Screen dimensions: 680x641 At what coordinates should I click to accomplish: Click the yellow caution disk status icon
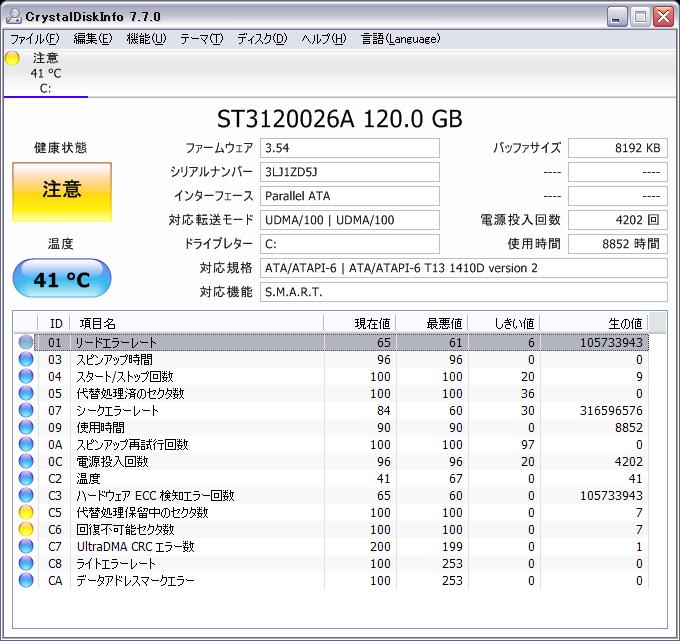[x=12, y=58]
